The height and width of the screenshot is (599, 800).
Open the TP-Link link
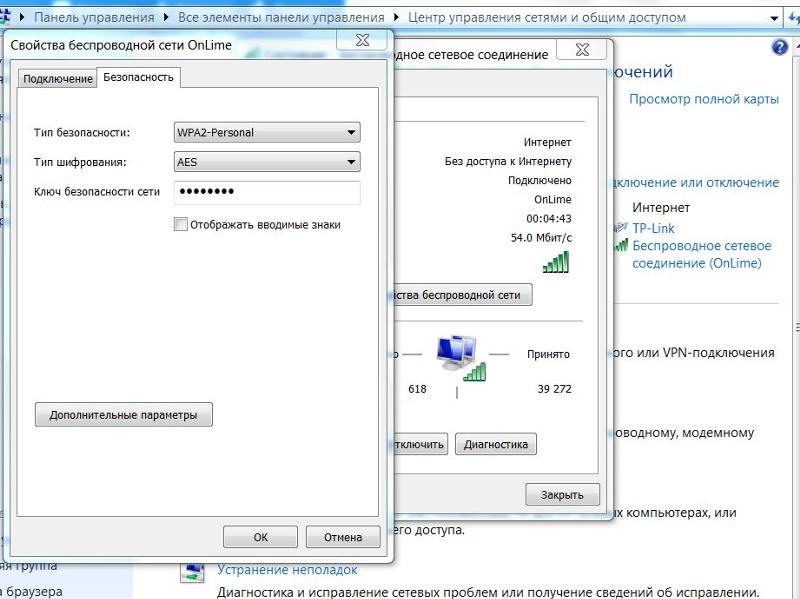tap(653, 228)
